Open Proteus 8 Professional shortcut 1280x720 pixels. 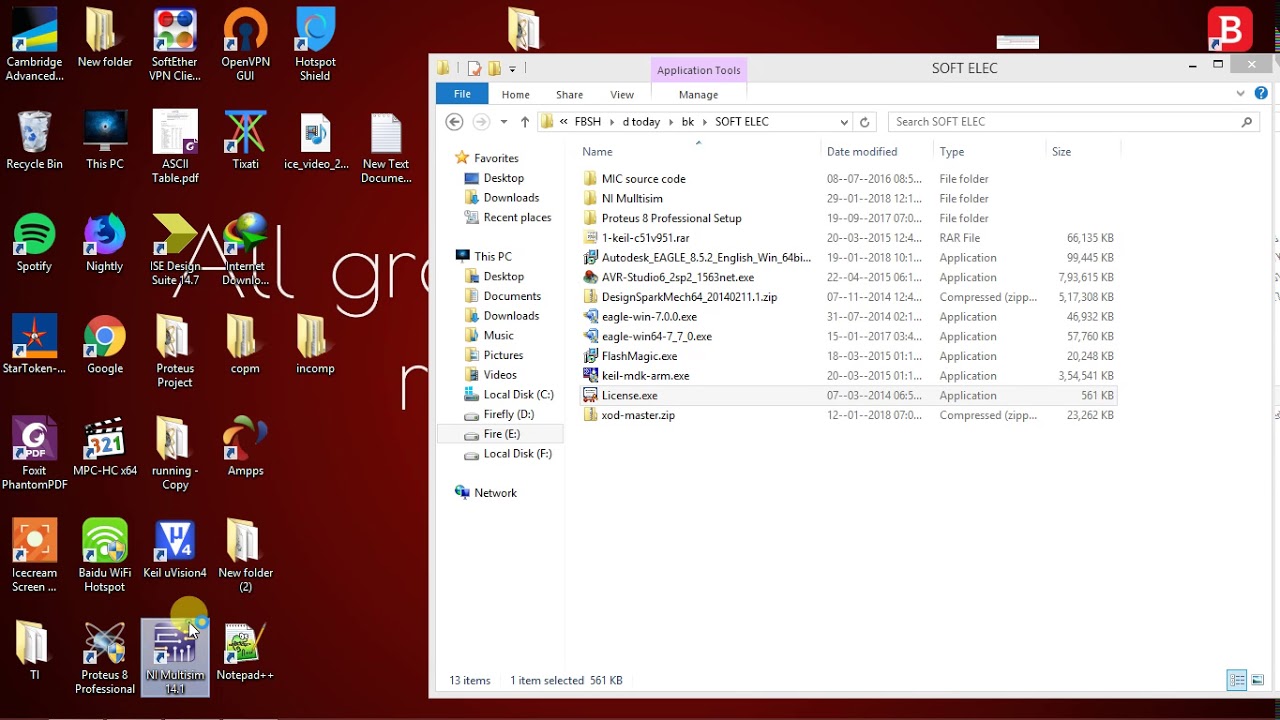pyautogui.click(x=104, y=658)
